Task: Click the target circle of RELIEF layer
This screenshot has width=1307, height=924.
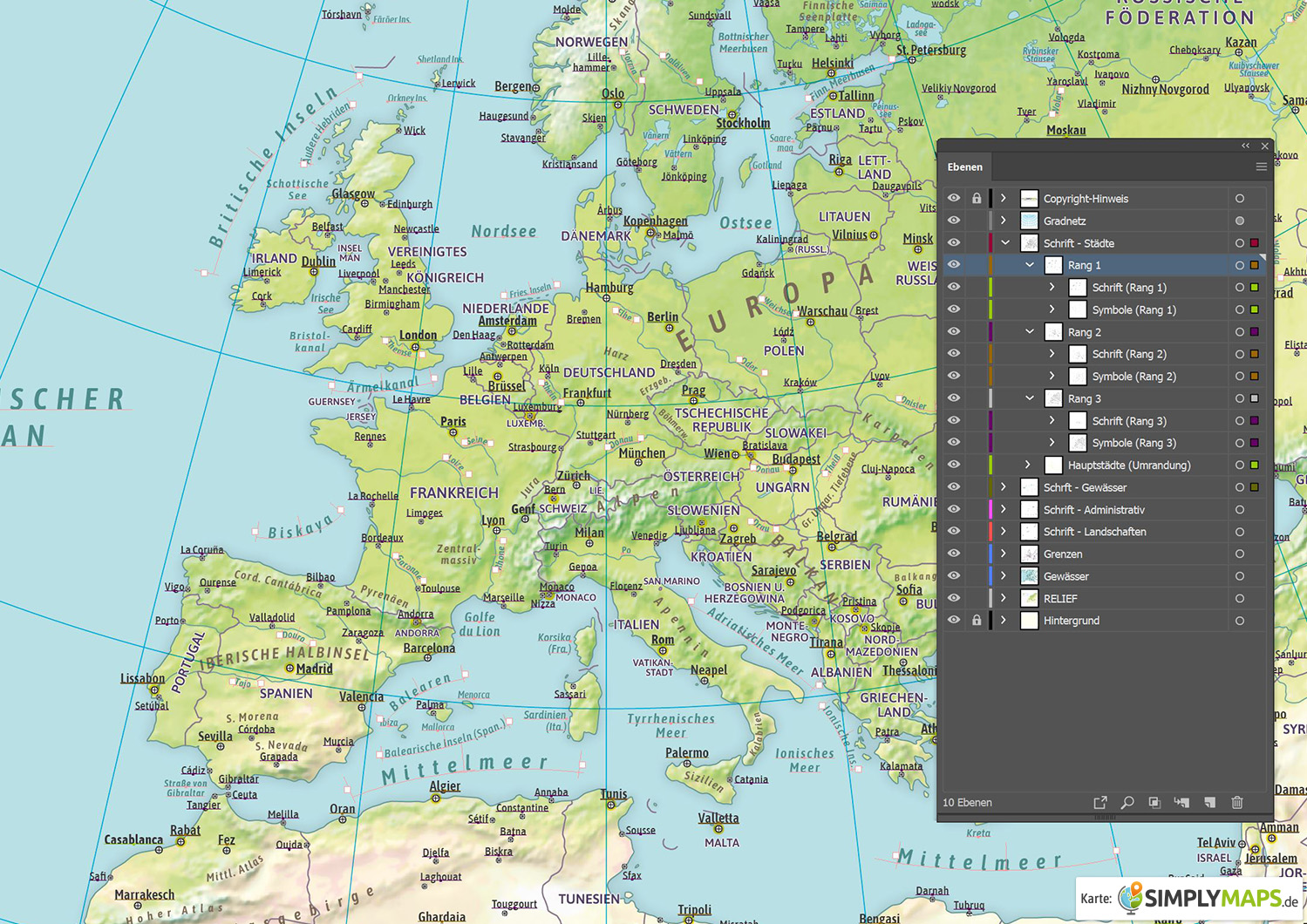Action: pyautogui.click(x=1240, y=598)
